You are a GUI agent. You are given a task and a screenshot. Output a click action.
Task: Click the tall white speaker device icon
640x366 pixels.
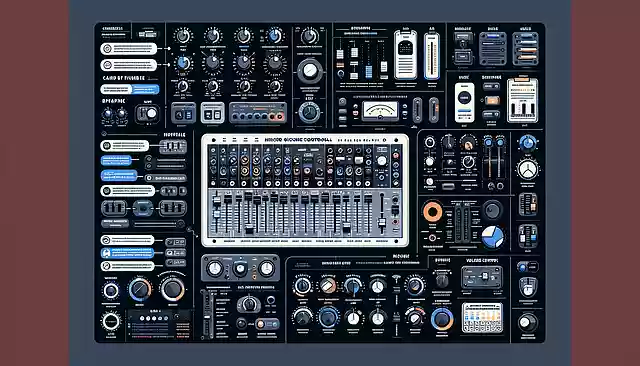(x=405, y=55)
